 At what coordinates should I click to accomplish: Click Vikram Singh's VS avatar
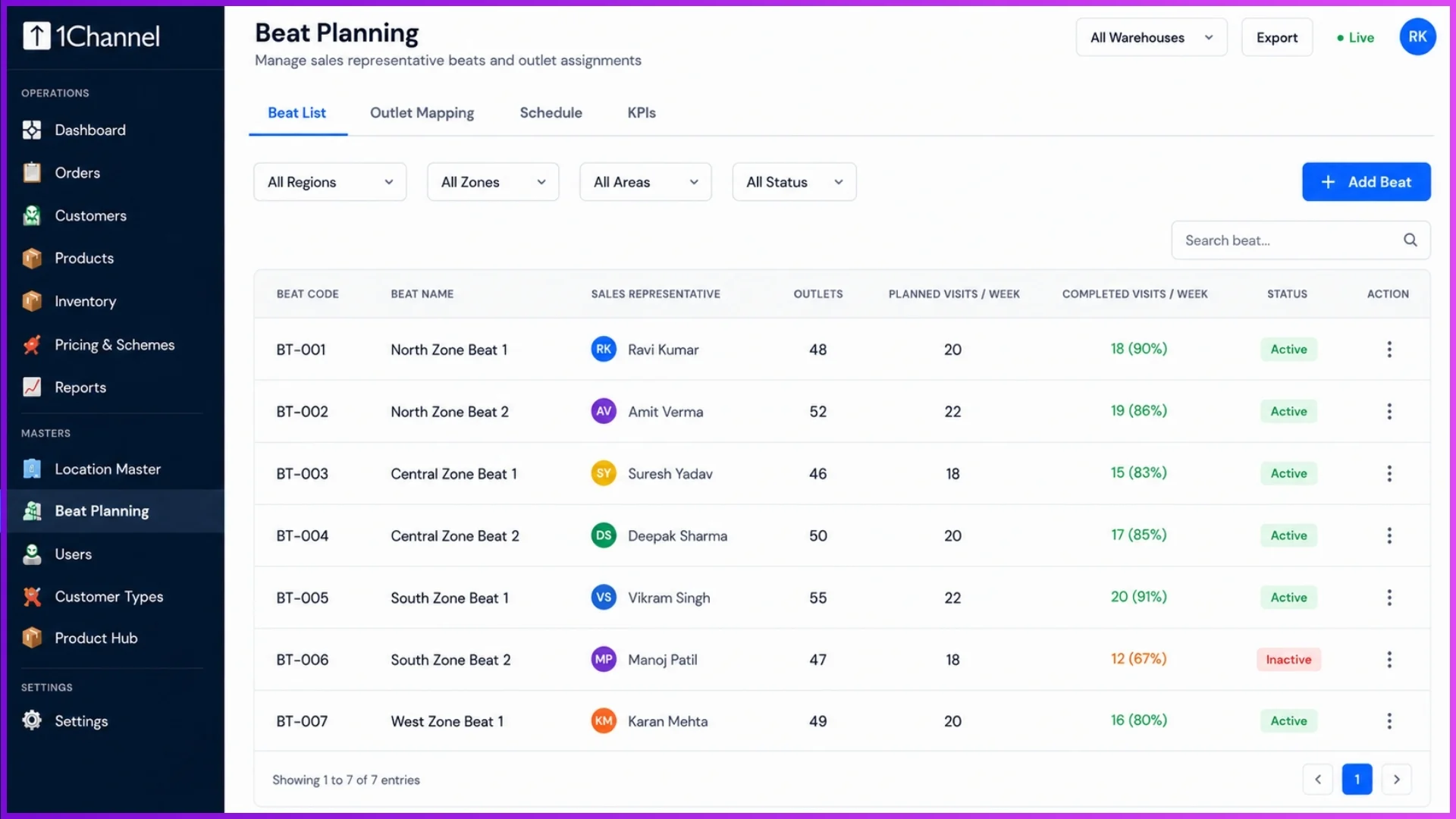point(604,597)
